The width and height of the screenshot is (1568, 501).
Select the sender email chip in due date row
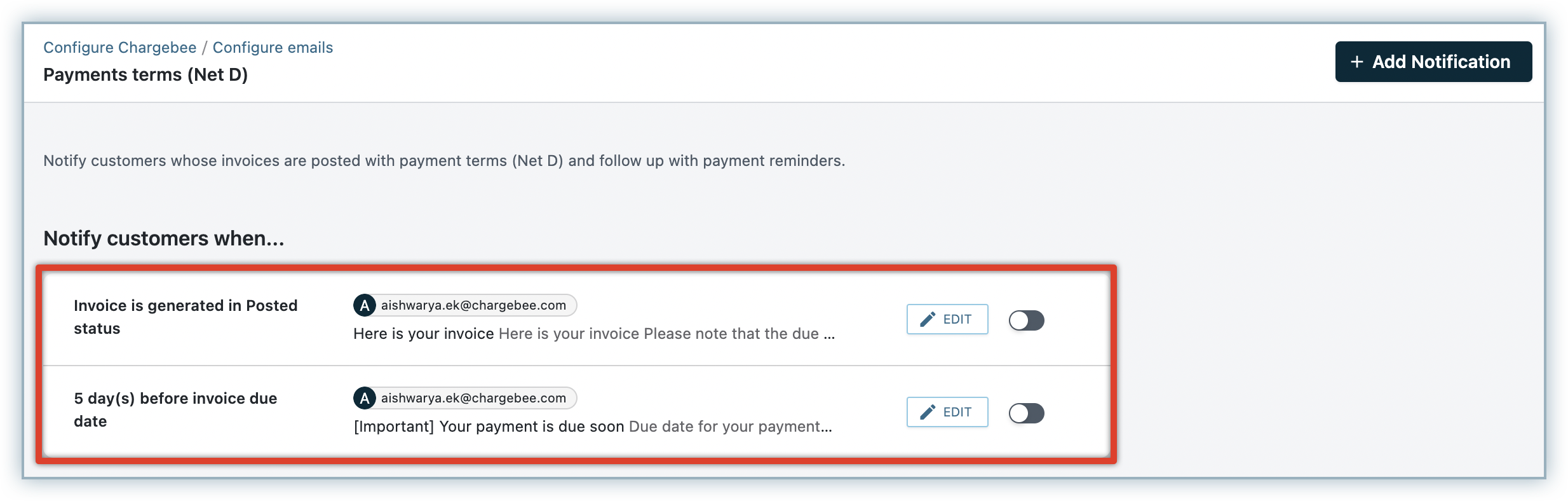(473, 398)
